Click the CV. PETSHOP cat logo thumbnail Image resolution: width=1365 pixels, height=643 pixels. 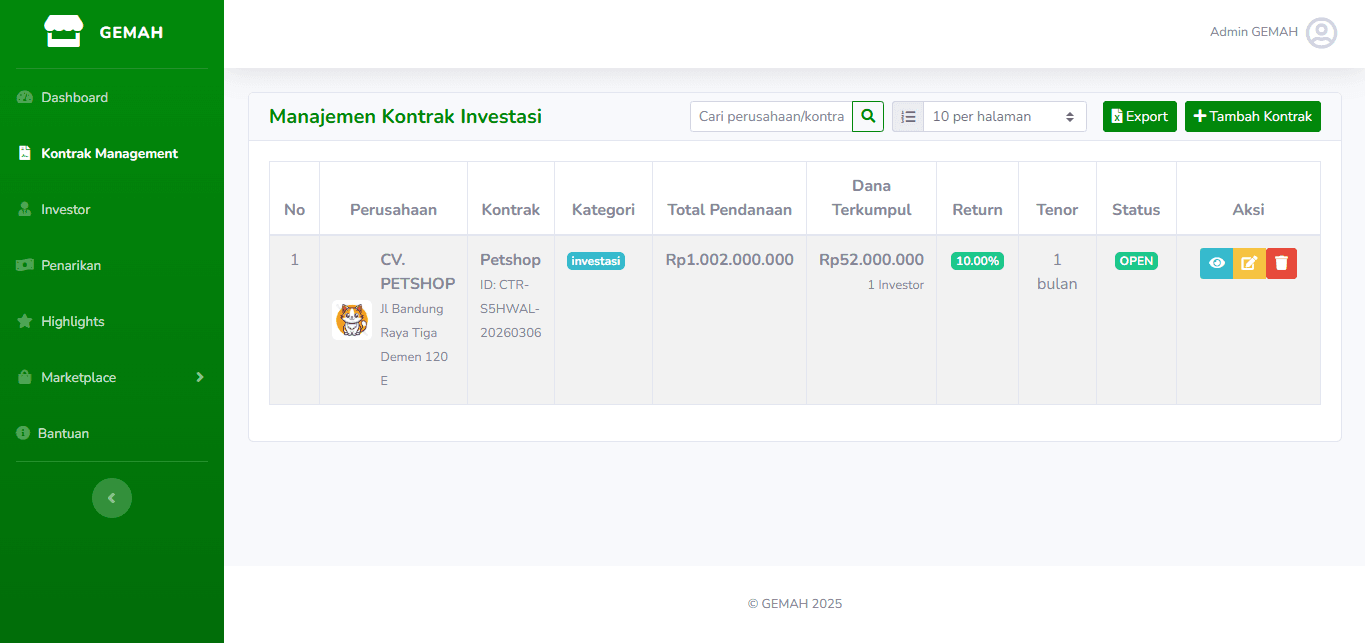pos(351,320)
